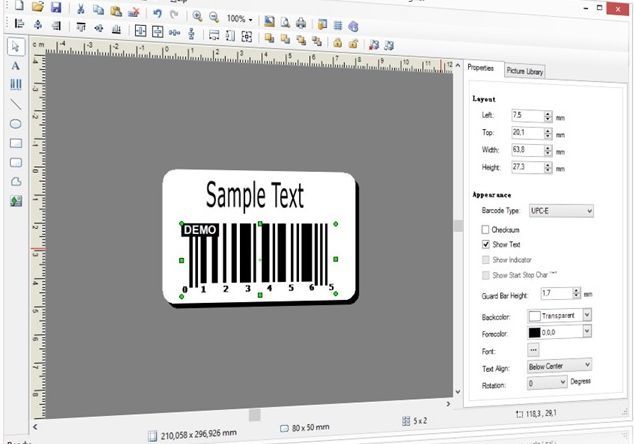Click the Zoom In magnifier icon

pyautogui.click(x=197, y=16)
